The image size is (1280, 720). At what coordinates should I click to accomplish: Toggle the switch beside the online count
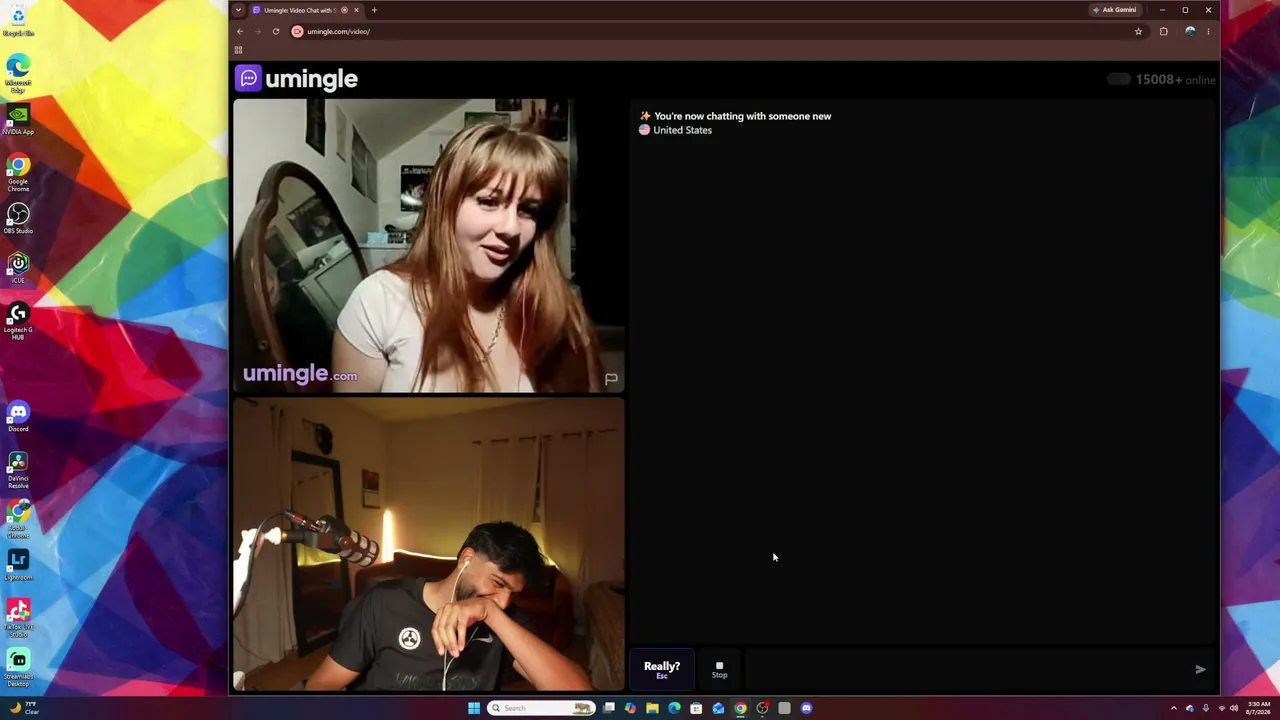coord(1118,79)
